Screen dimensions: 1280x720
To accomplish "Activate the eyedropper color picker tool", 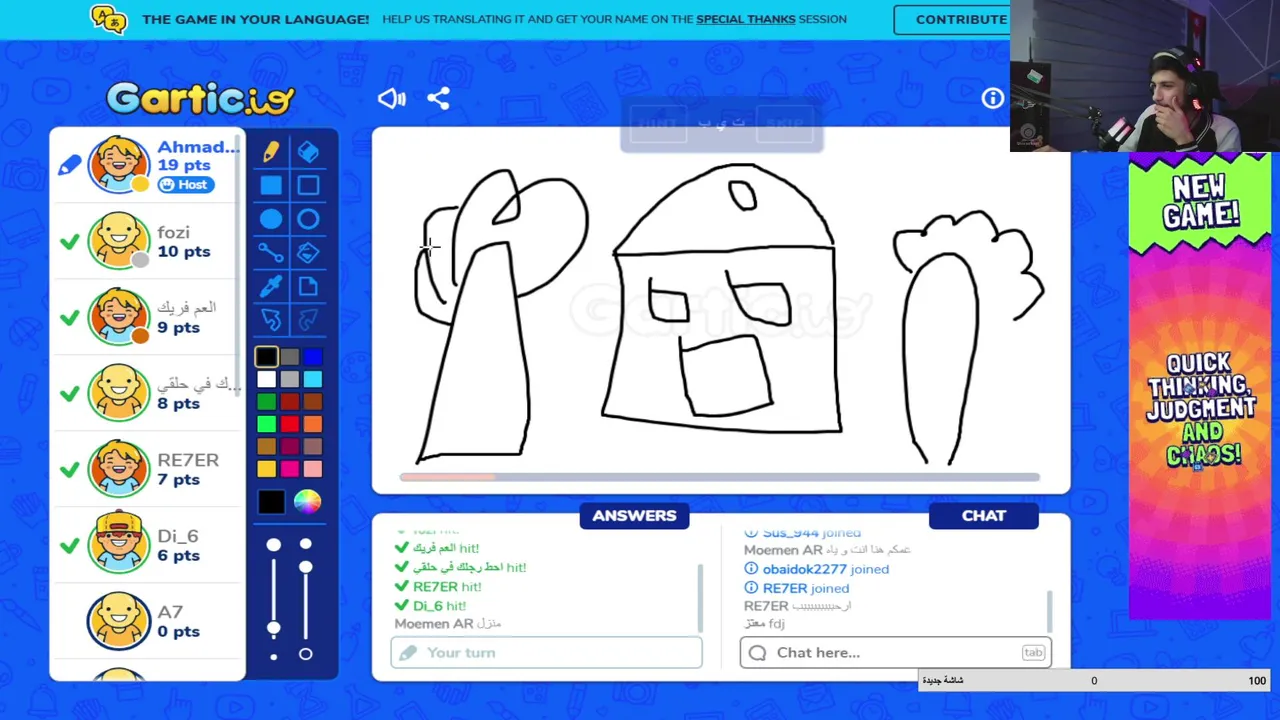I will 271,287.
